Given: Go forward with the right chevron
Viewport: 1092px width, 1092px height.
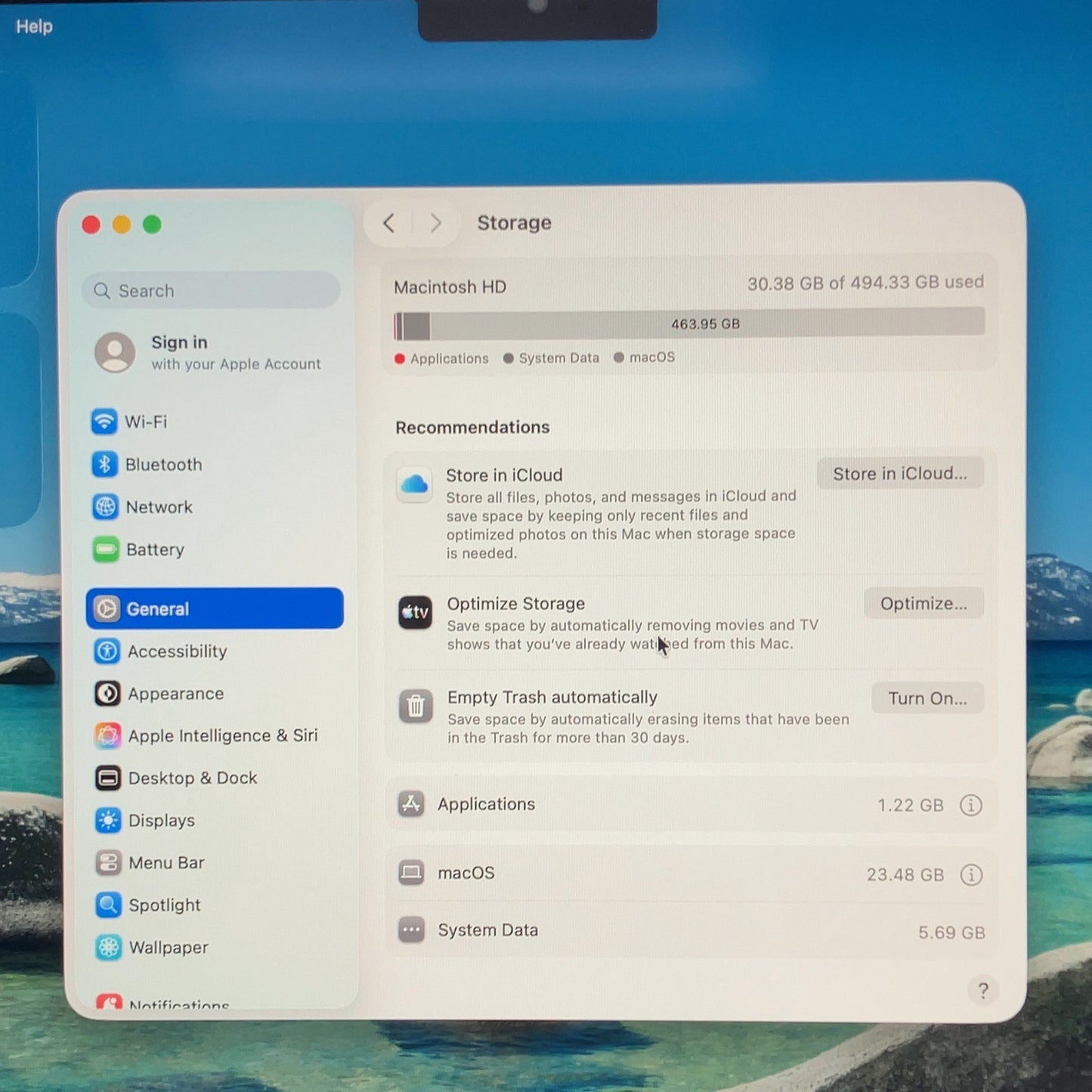Looking at the screenshot, I should pyautogui.click(x=436, y=223).
